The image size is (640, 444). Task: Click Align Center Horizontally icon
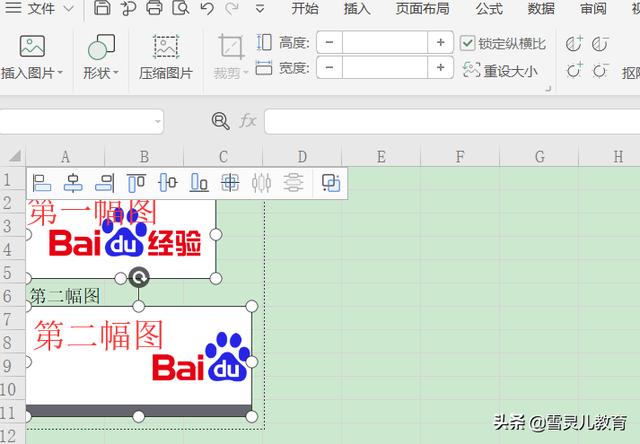[x=73, y=183]
